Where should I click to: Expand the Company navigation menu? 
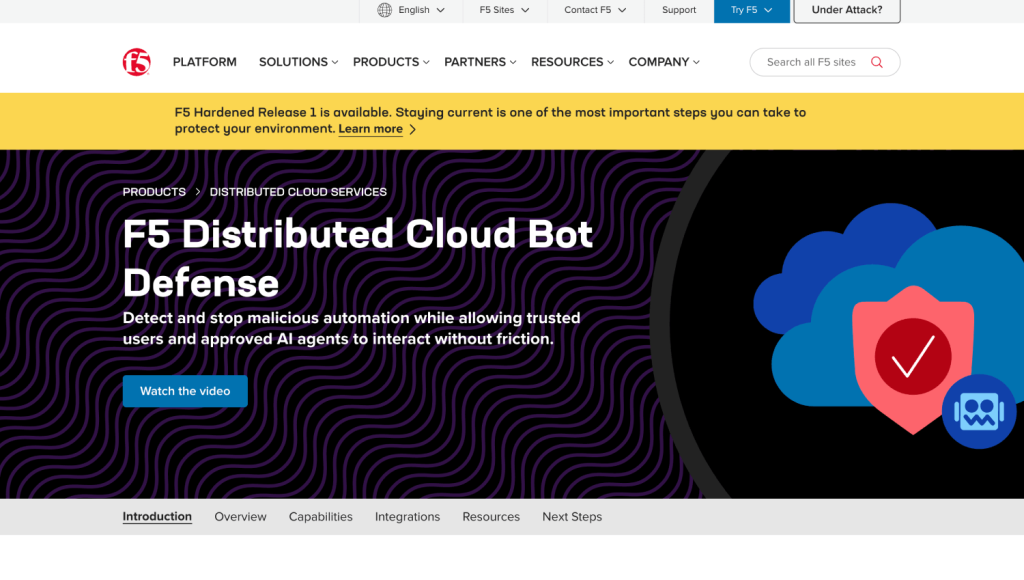pyautogui.click(x=664, y=62)
